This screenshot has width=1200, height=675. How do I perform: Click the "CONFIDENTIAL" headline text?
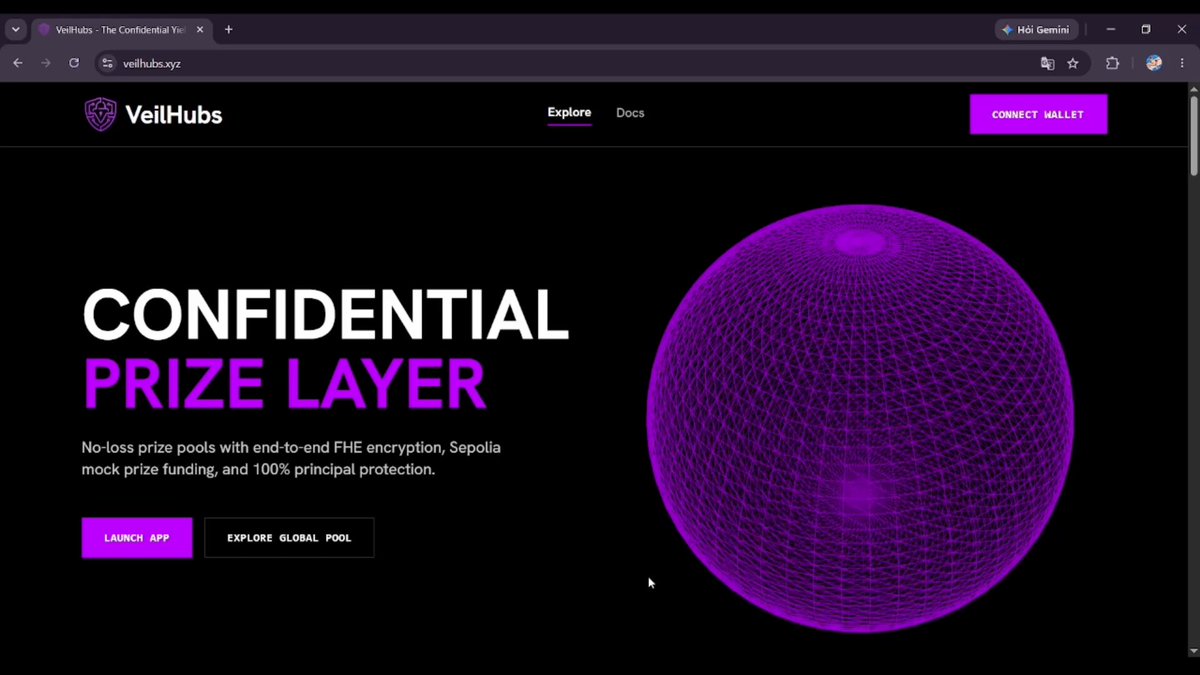pos(325,314)
